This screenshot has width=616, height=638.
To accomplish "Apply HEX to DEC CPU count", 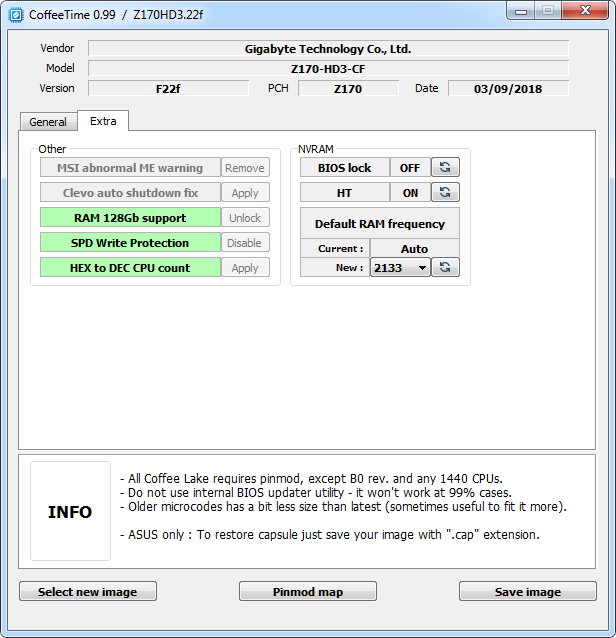I will 245,268.
